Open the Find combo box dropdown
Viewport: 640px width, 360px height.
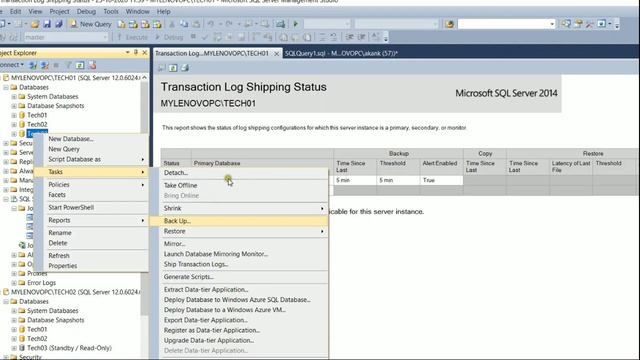pos(552,24)
